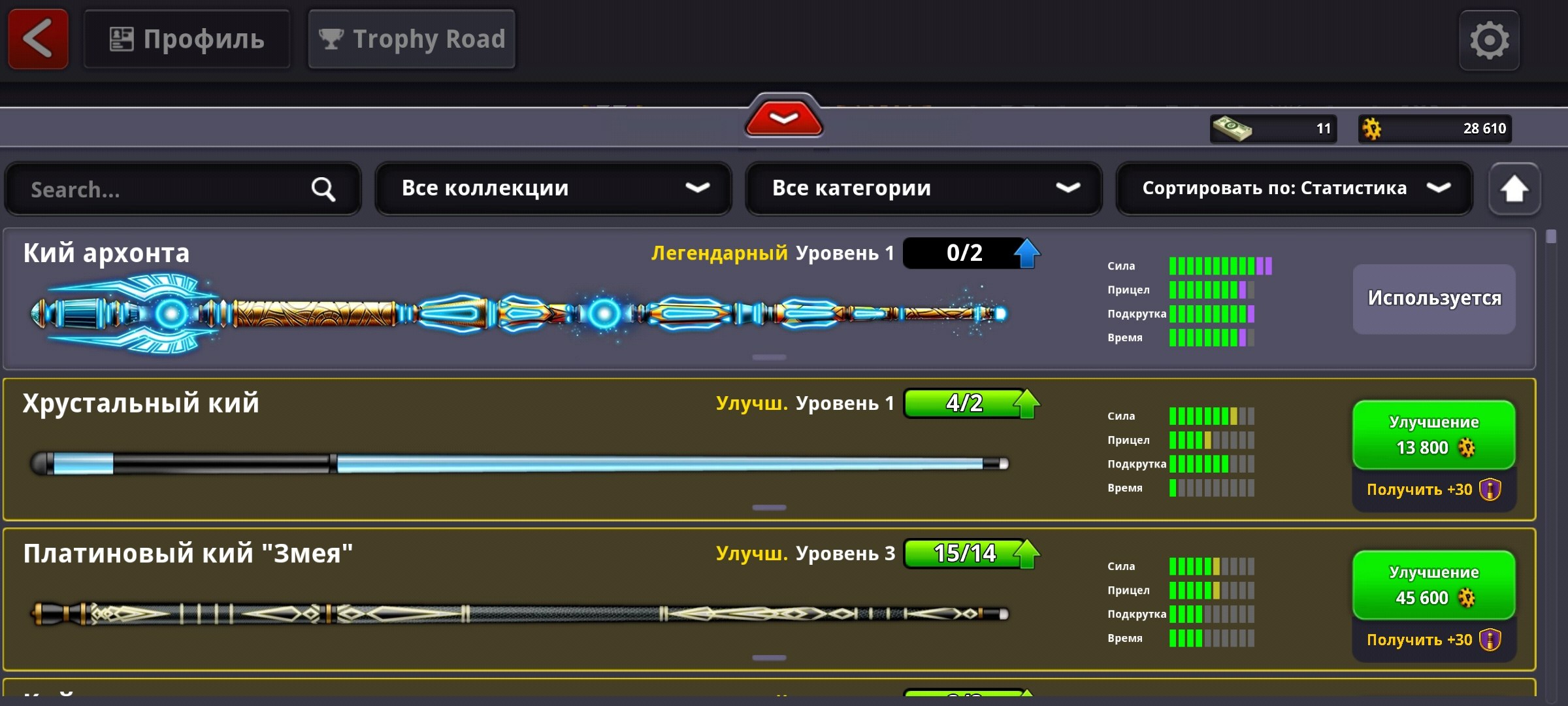1568x706 pixels.
Task: Click Получить +30 under Хрустальный кий
Action: pos(1419,490)
